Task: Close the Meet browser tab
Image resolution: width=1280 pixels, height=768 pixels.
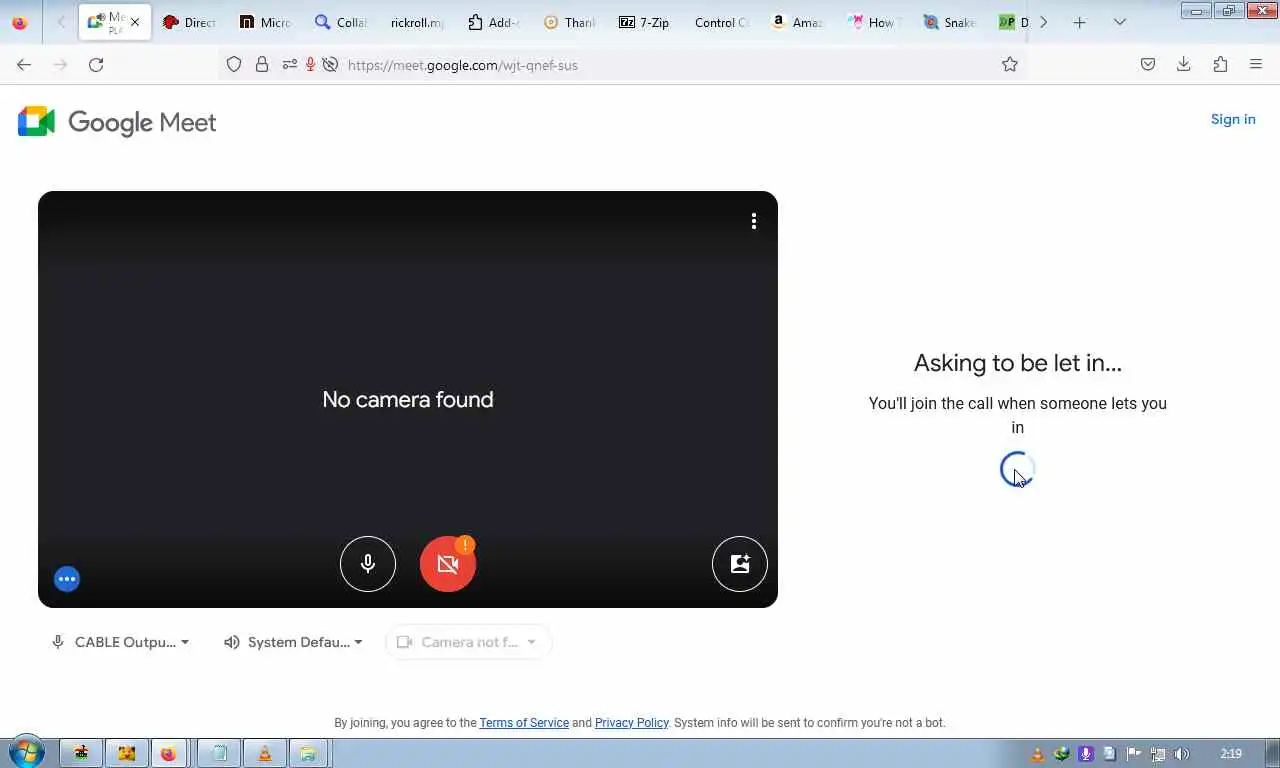Action: [x=135, y=22]
